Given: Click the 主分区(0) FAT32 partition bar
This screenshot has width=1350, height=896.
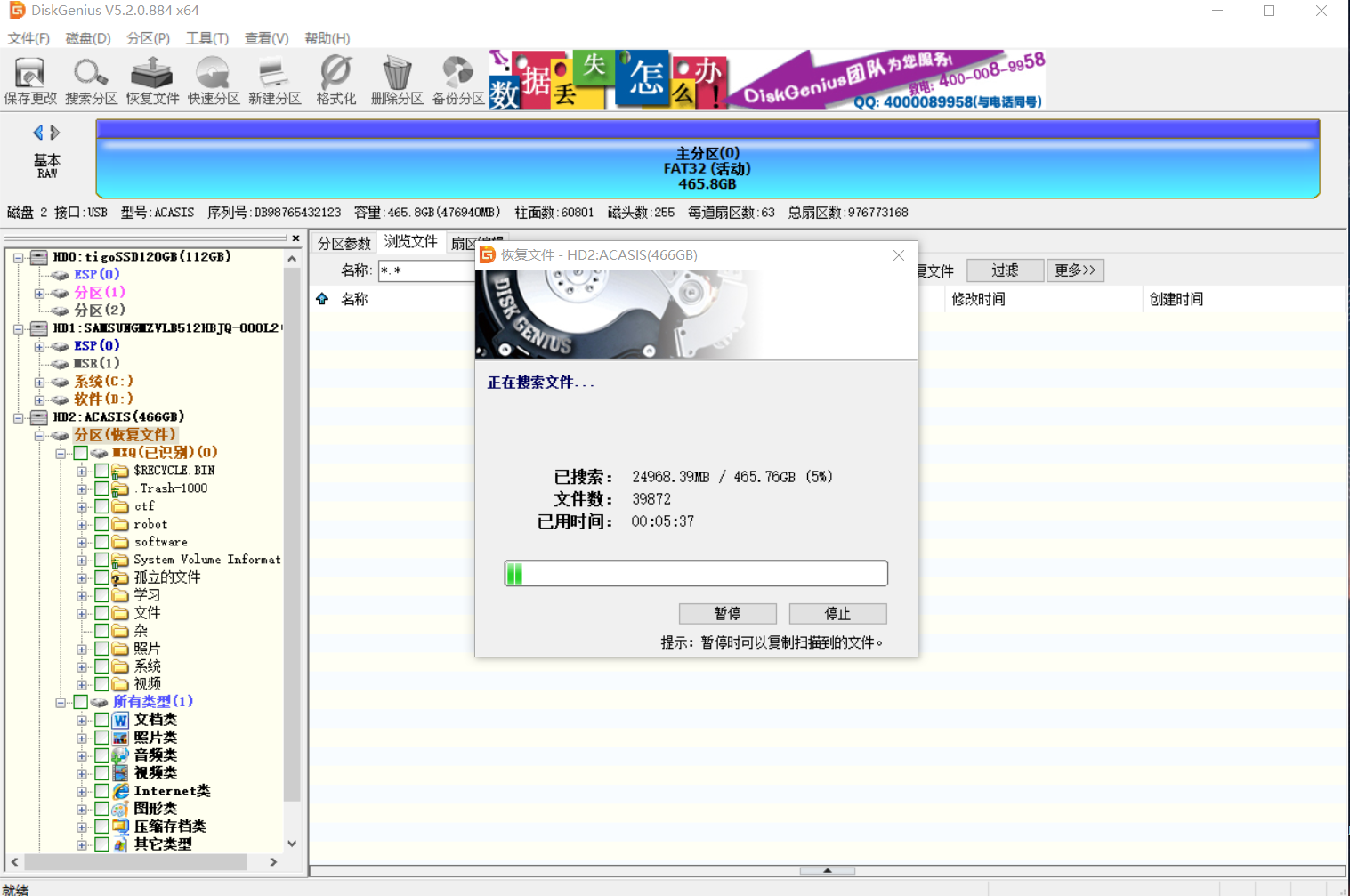Looking at the screenshot, I should pyautogui.click(x=707, y=158).
